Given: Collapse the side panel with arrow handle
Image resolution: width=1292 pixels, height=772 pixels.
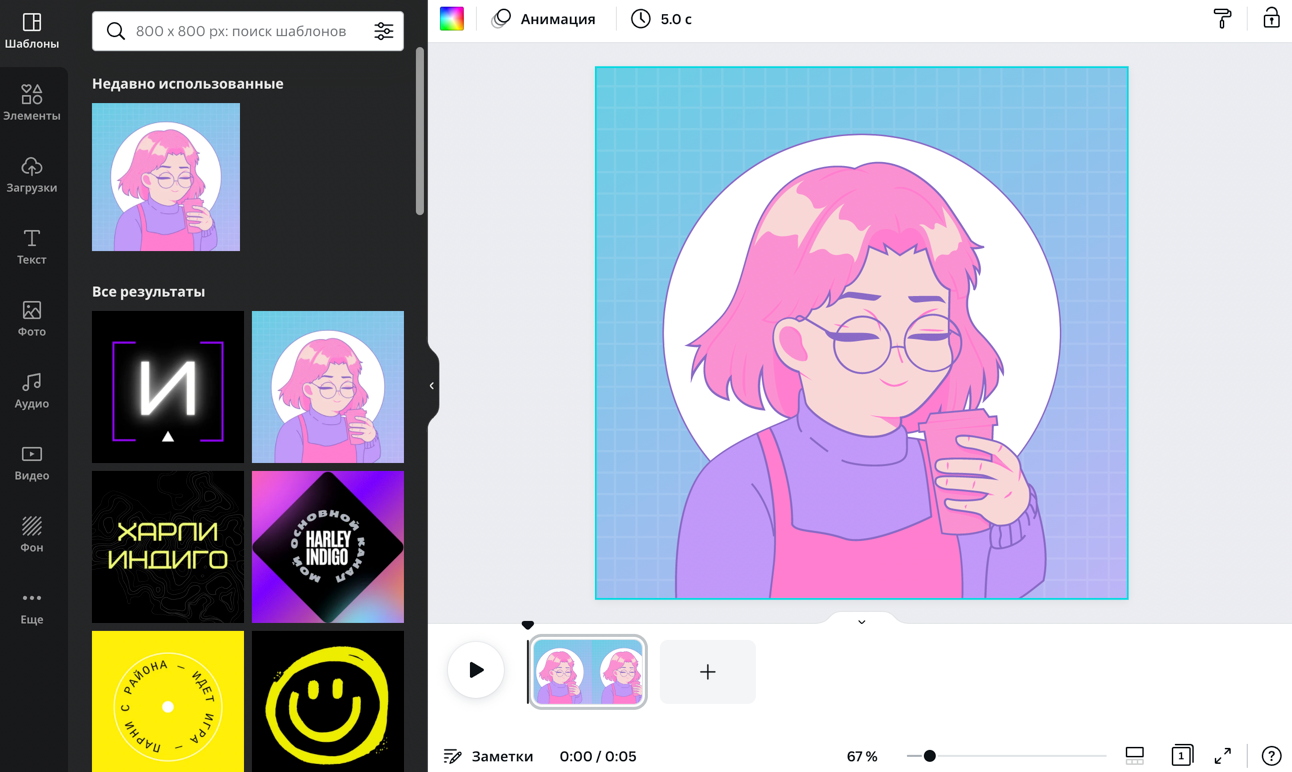Looking at the screenshot, I should [432, 386].
